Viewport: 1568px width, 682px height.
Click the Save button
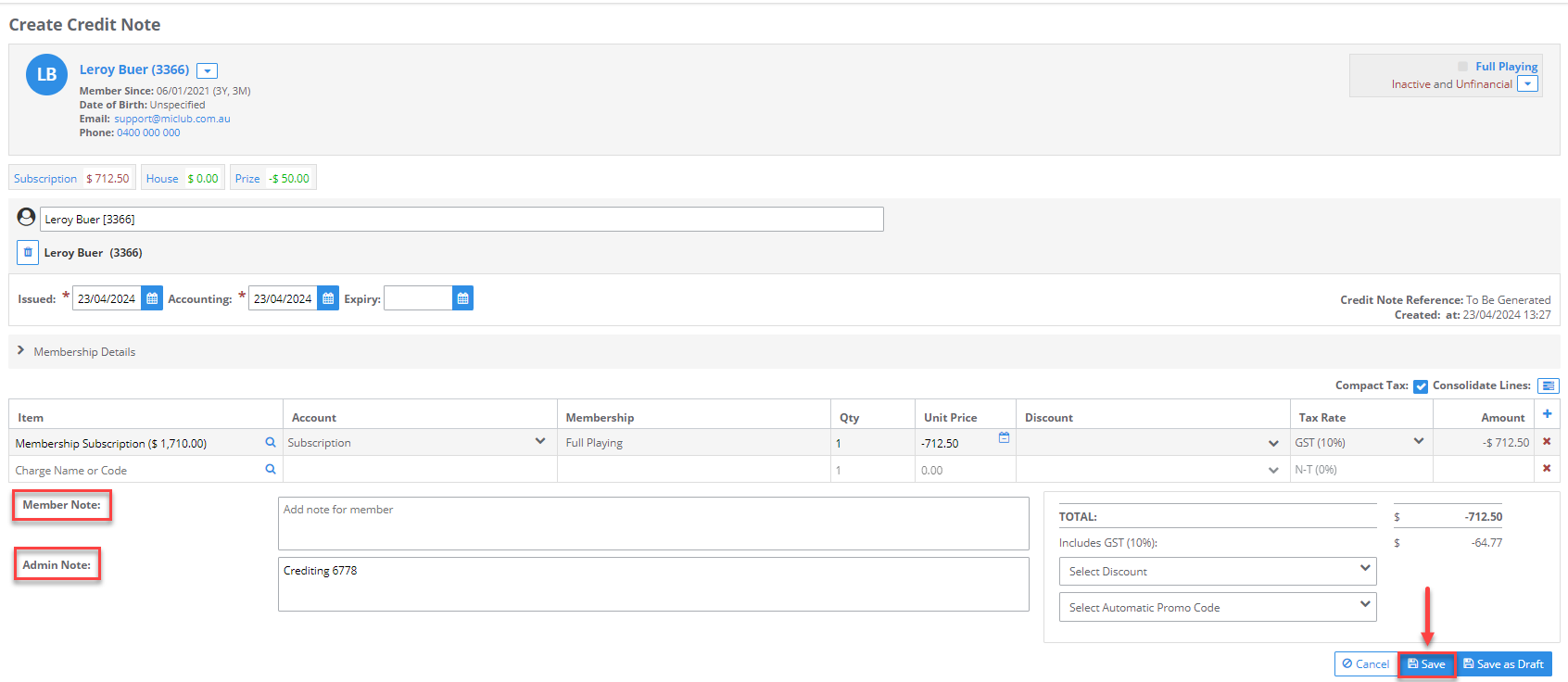coord(1426,663)
